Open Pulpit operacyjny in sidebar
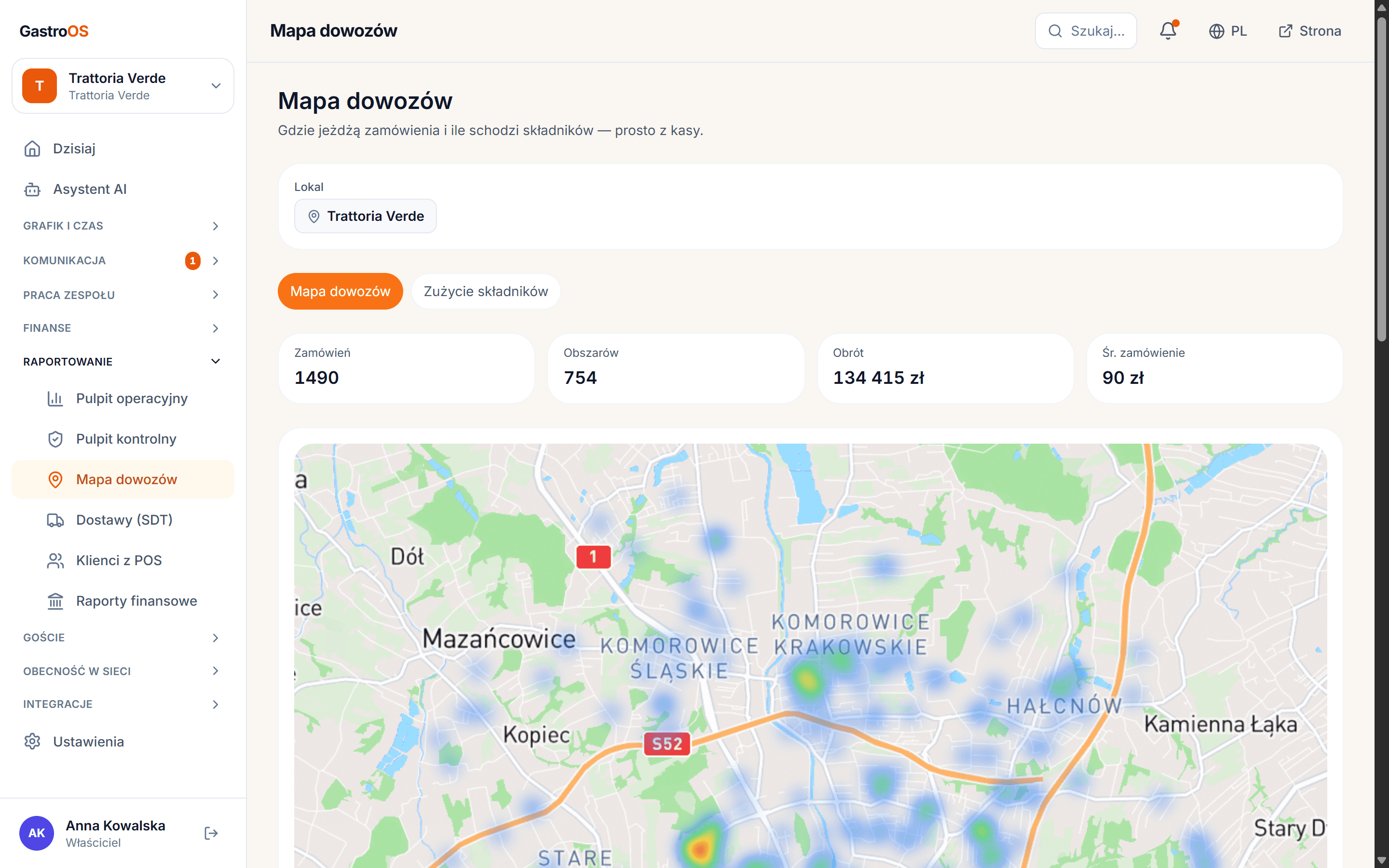 click(x=123, y=398)
